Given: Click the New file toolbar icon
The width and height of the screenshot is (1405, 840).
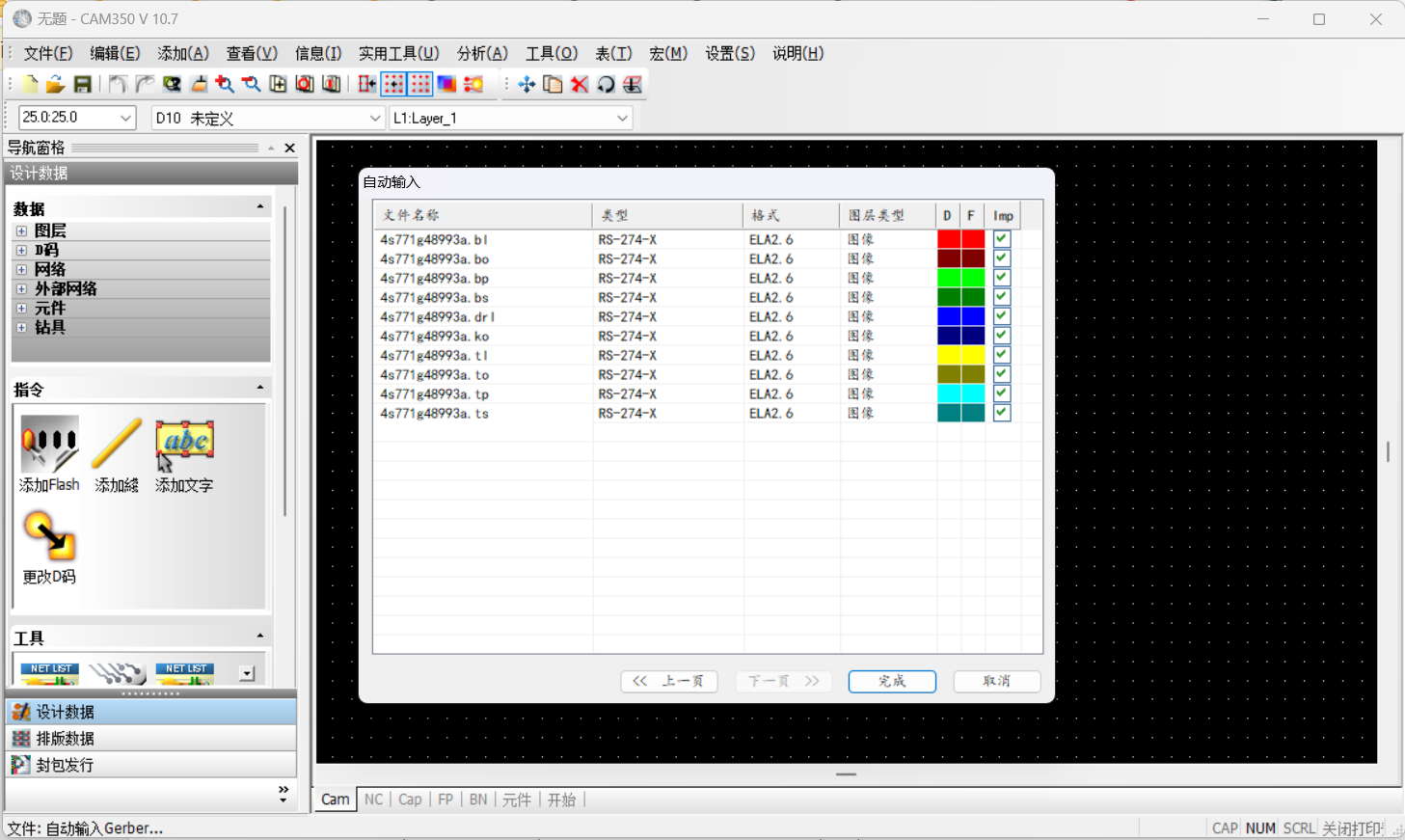Looking at the screenshot, I should (30, 85).
